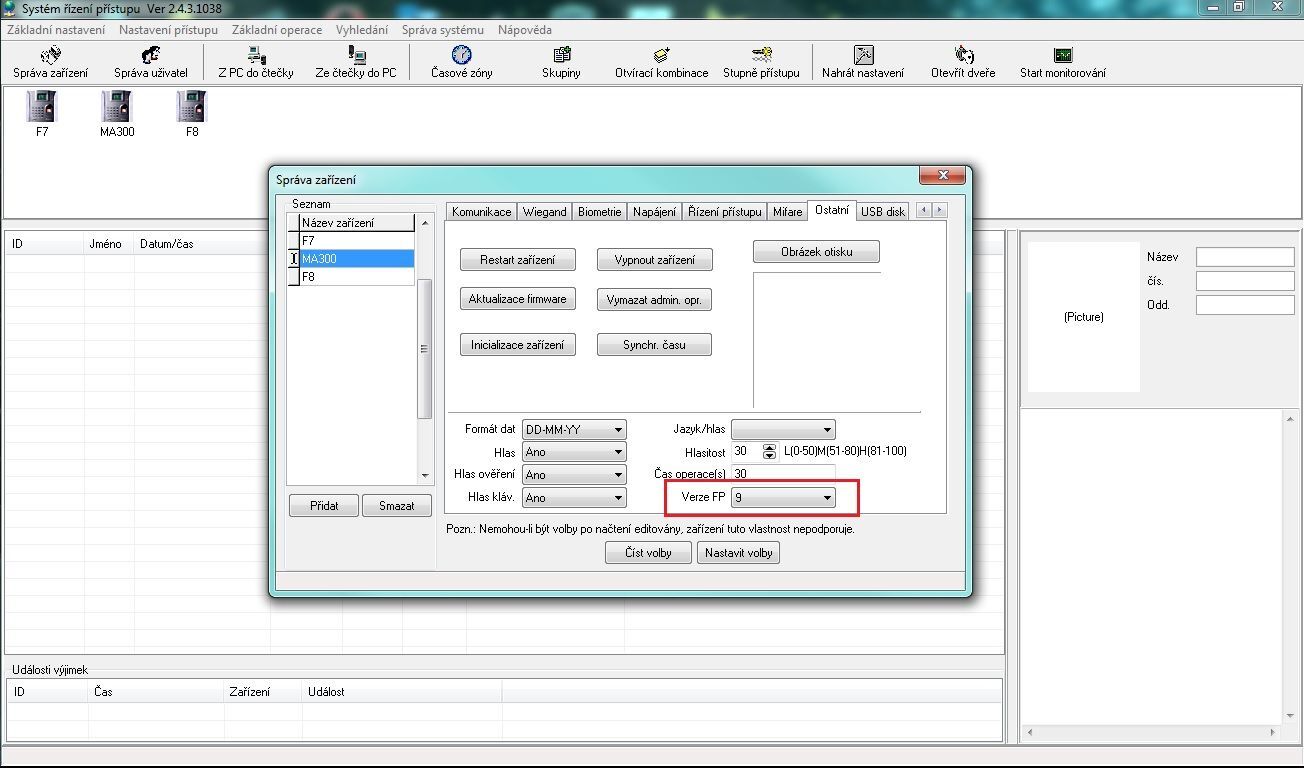Select the MA300 device icon
The image size is (1304, 768).
pyautogui.click(x=117, y=106)
